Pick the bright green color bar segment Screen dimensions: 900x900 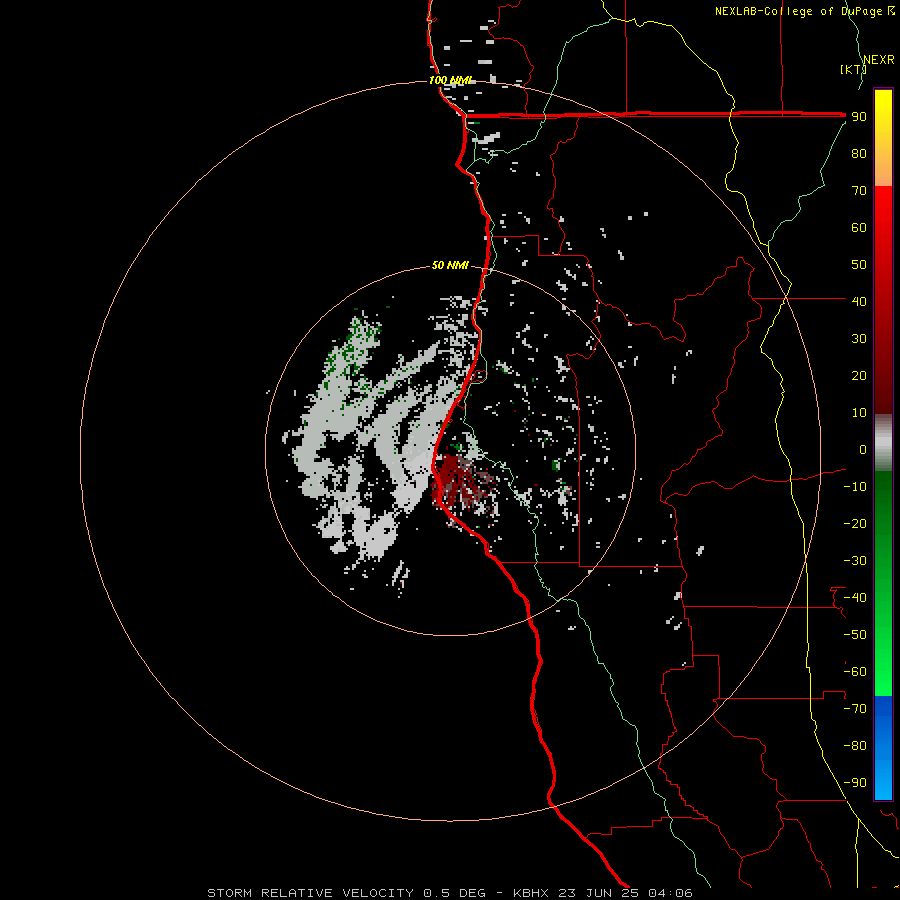tap(883, 660)
